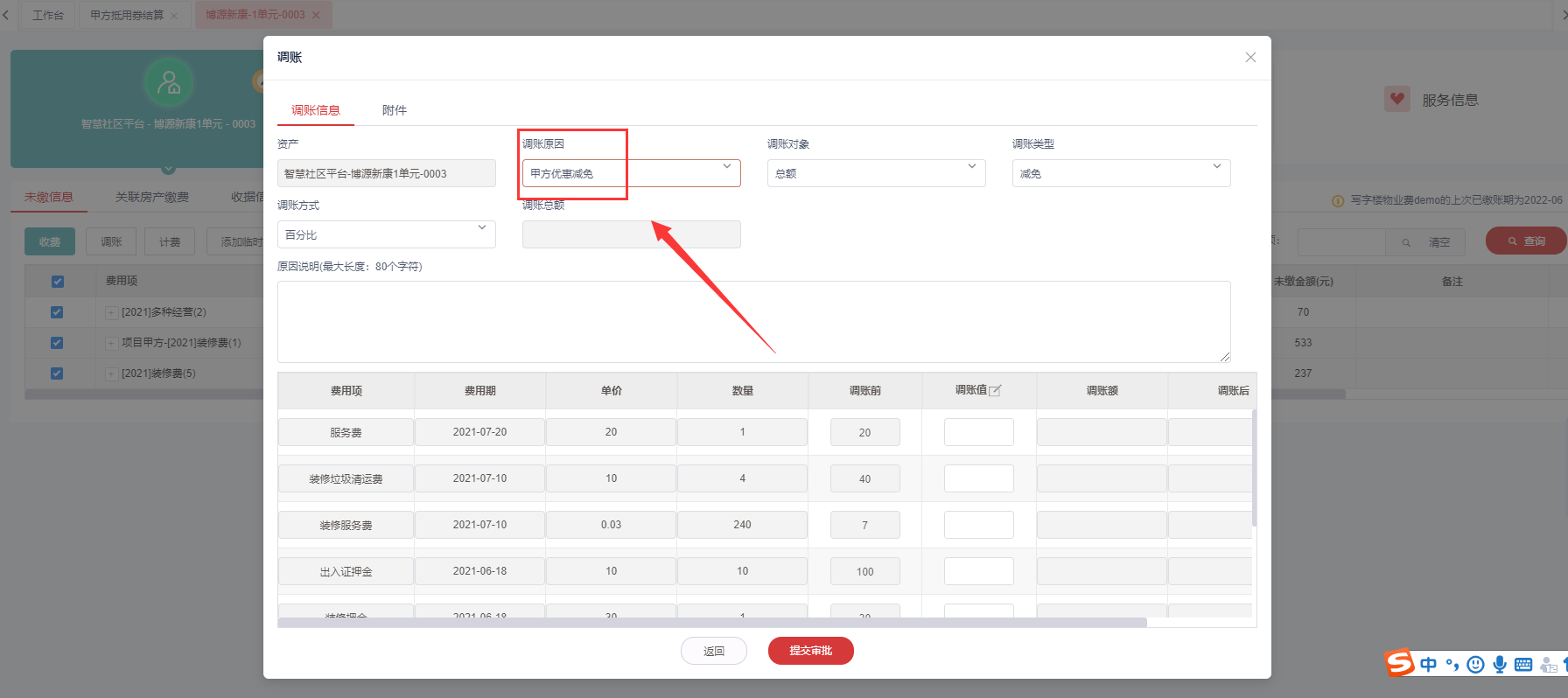Click the 返回 button
Image resolution: width=1568 pixels, height=698 pixels.
(714, 651)
